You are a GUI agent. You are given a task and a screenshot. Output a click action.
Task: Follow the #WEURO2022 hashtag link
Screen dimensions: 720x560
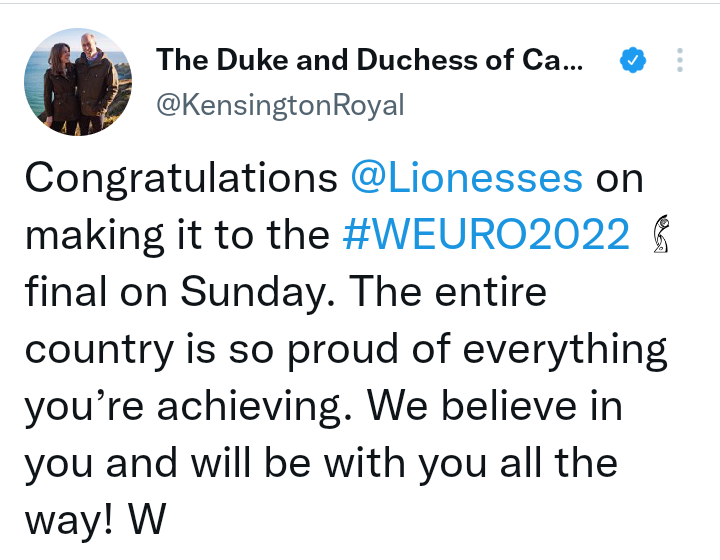click(x=486, y=236)
